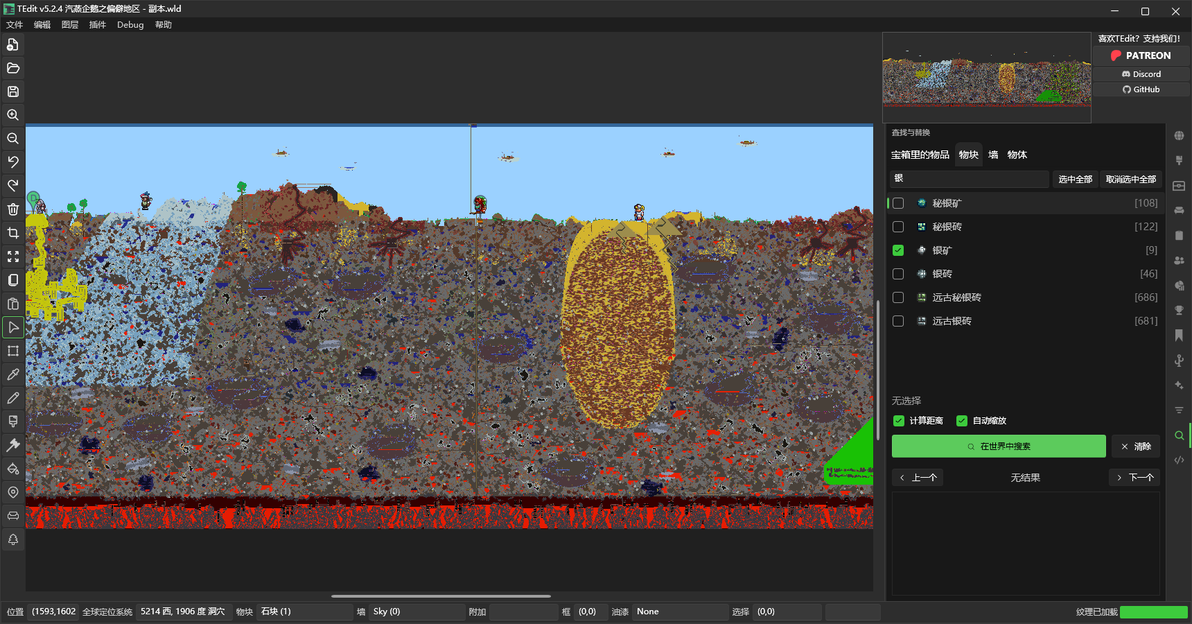The image size is (1192, 624).
Task: Switch to the 墙 tab
Action: [x=993, y=155]
